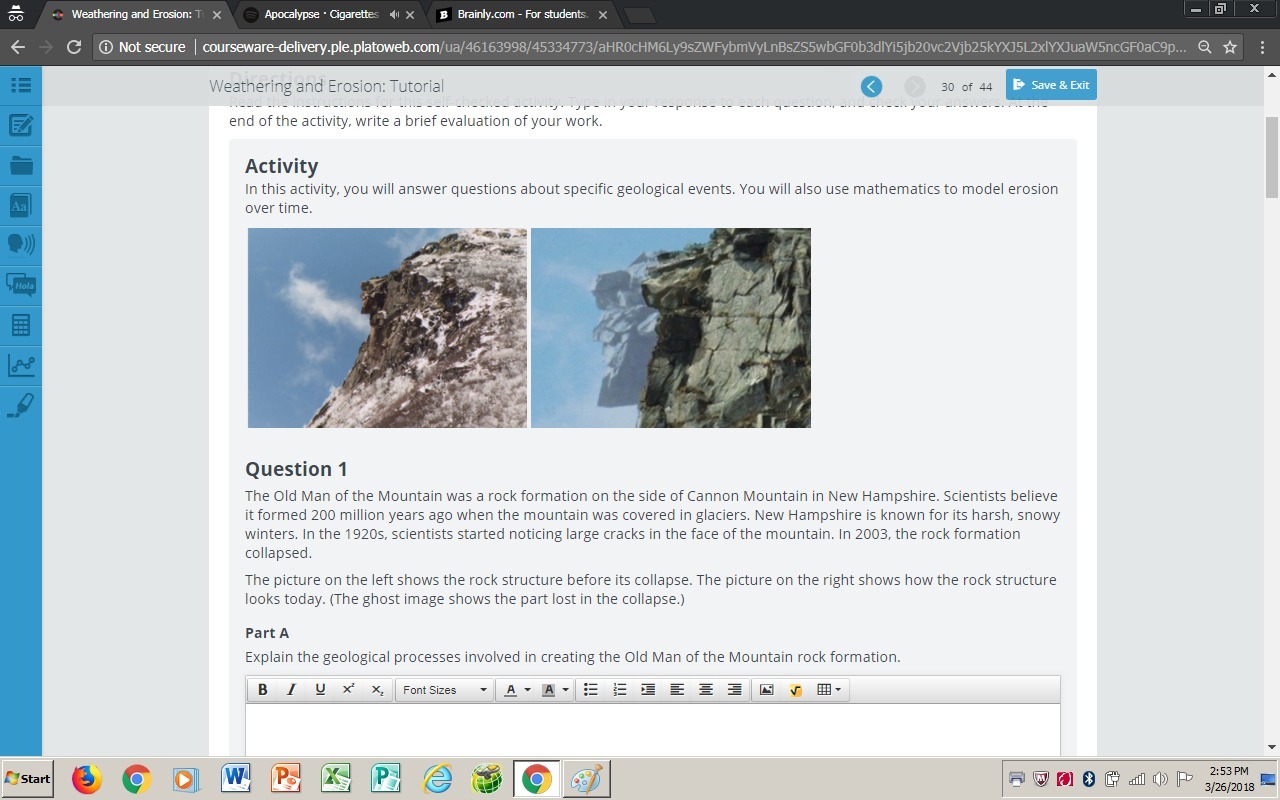Click inside the Part A answer box
1280x800 pixels.
[x=653, y=731]
